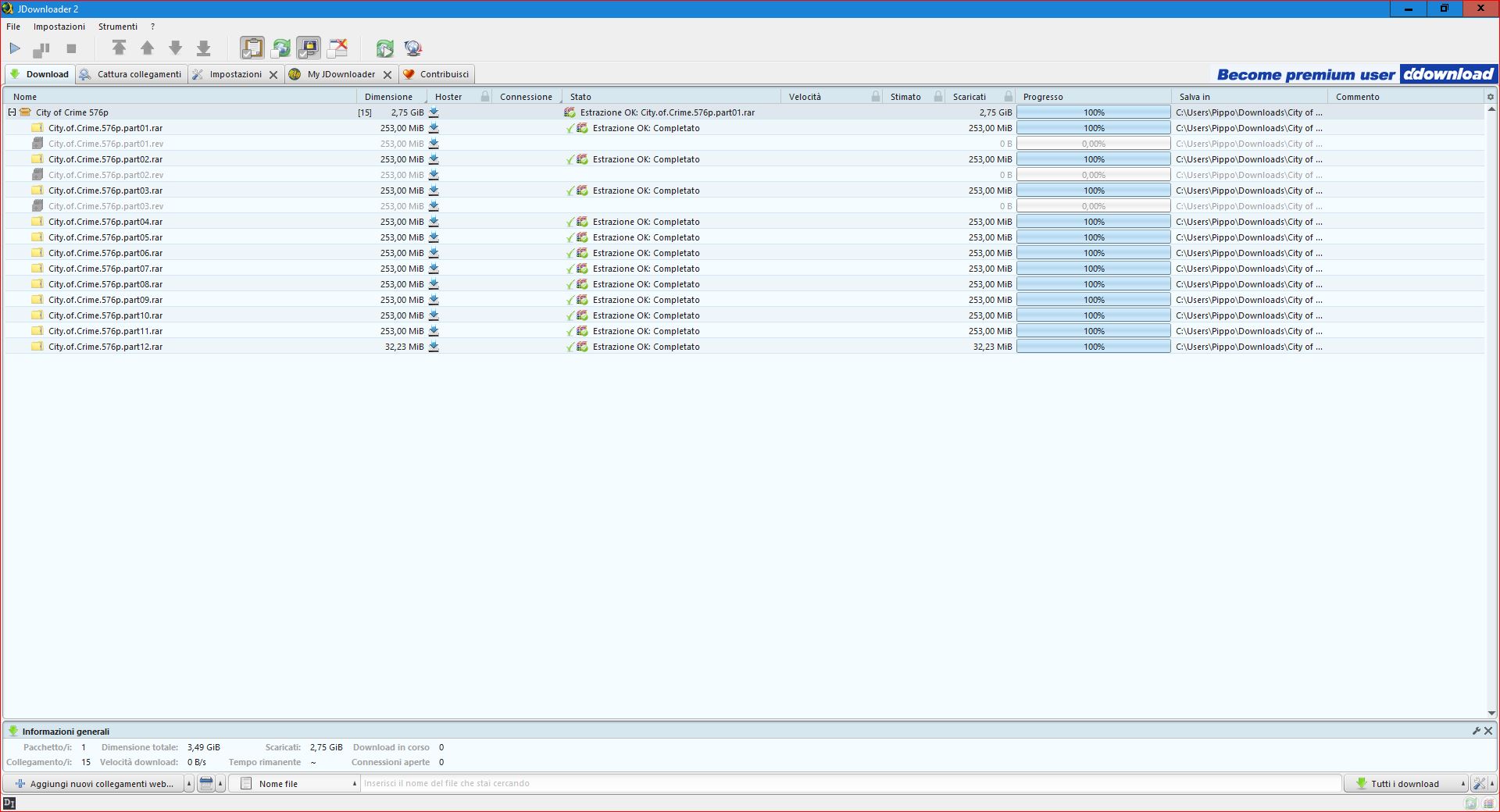
Task: Select City.of.Crime.576p.part02.rev row
Action: 745,175
